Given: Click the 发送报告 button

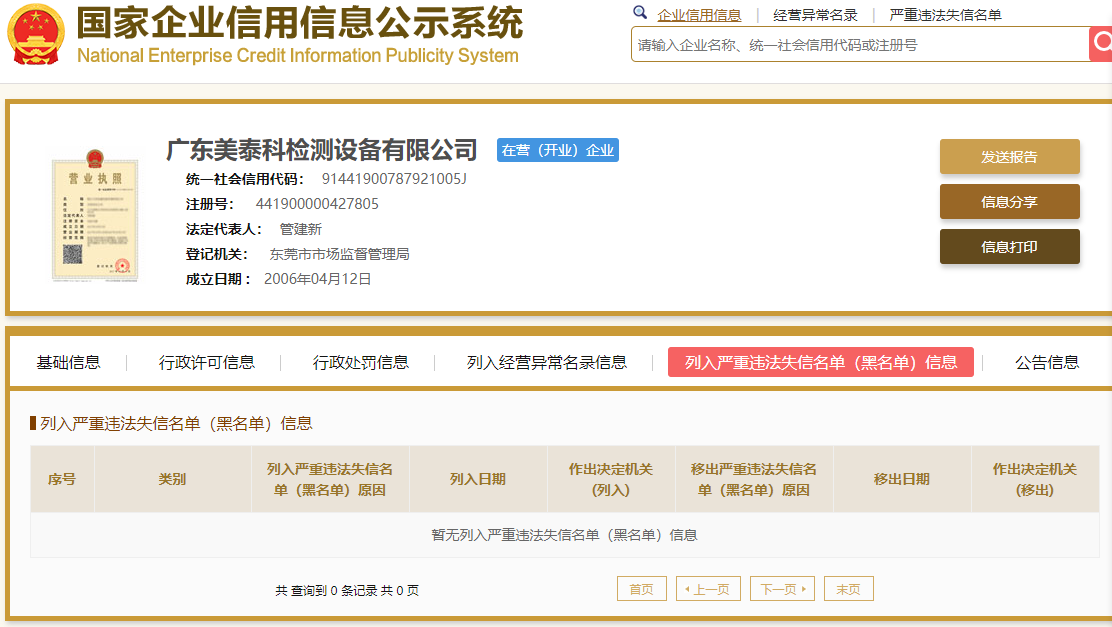Looking at the screenshot, I should coord(1009,157).
